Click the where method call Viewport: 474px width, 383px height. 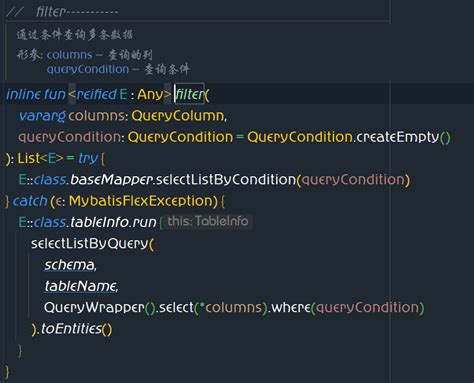[x=291, y=308]
